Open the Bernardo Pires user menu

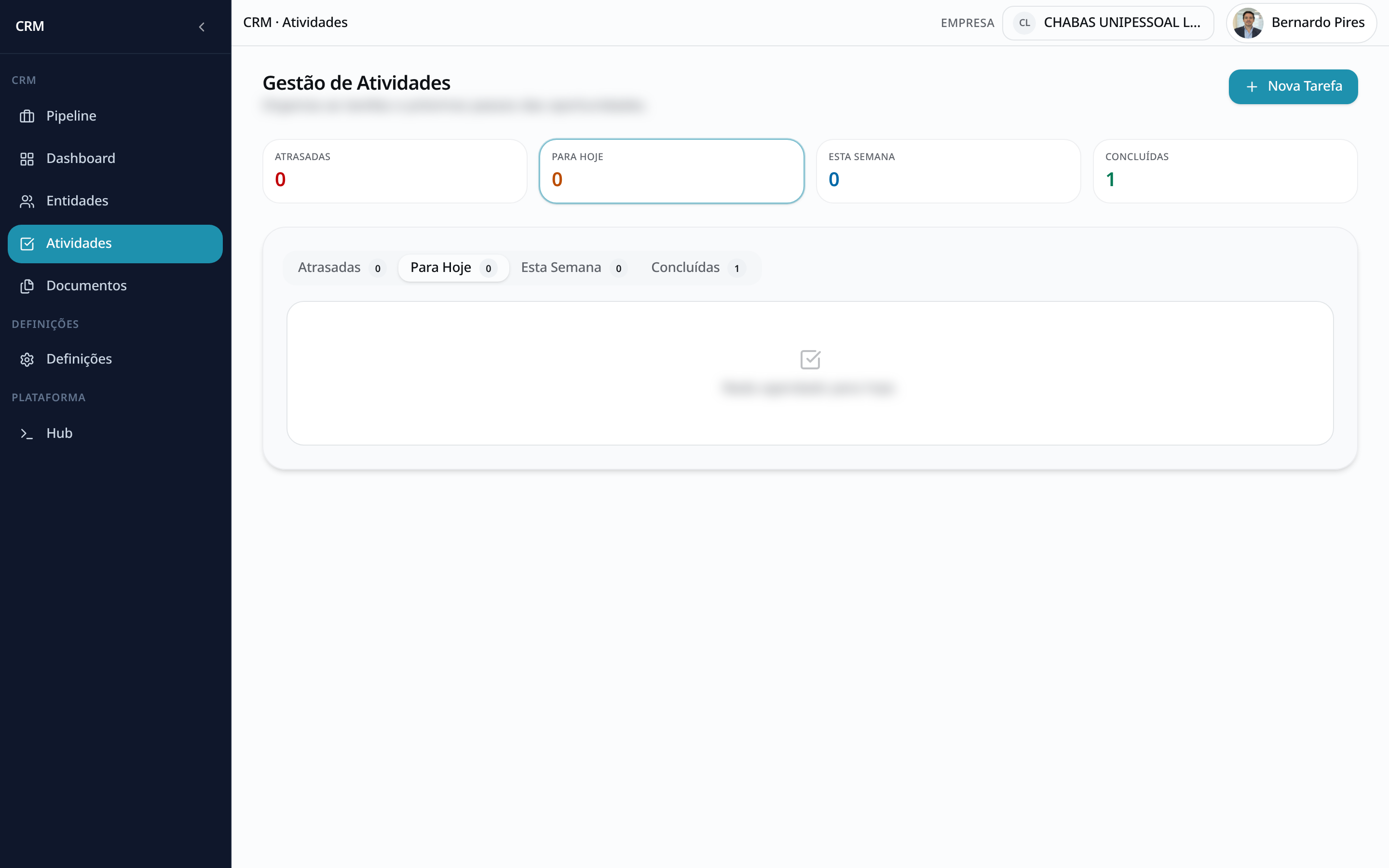pyautogui.click(x=1301, y=23)
